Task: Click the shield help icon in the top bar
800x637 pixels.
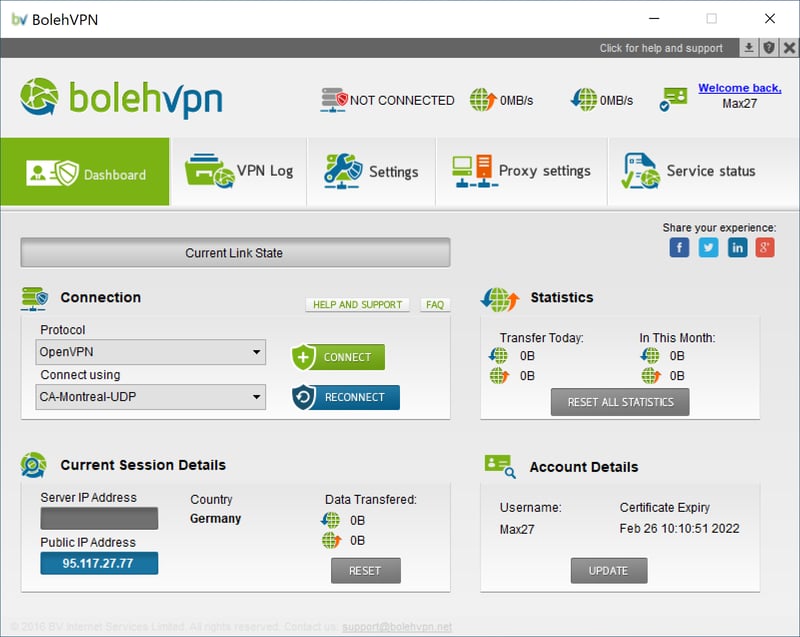Action: point(769,48)
